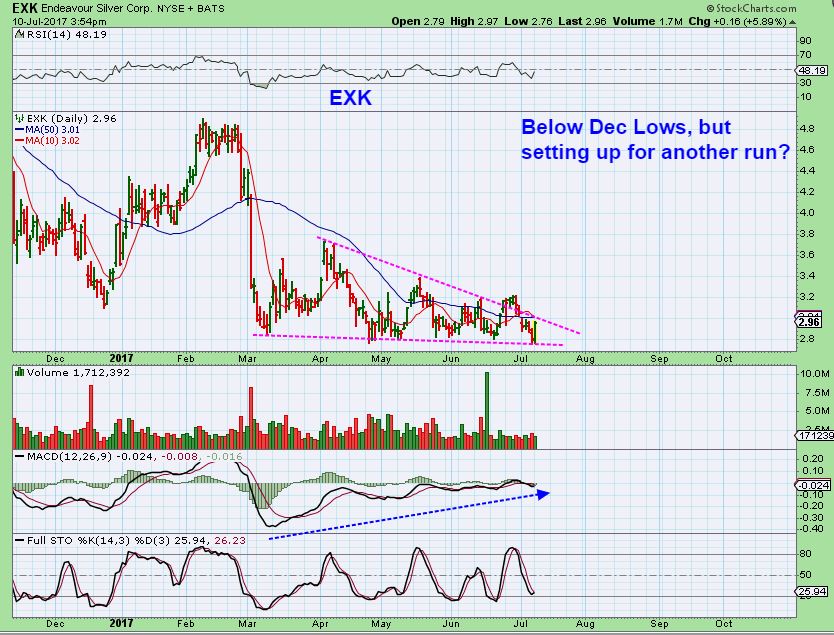Click the Low 2.76 value
Viewport: 834px width, 635px height.
[528, 22]
